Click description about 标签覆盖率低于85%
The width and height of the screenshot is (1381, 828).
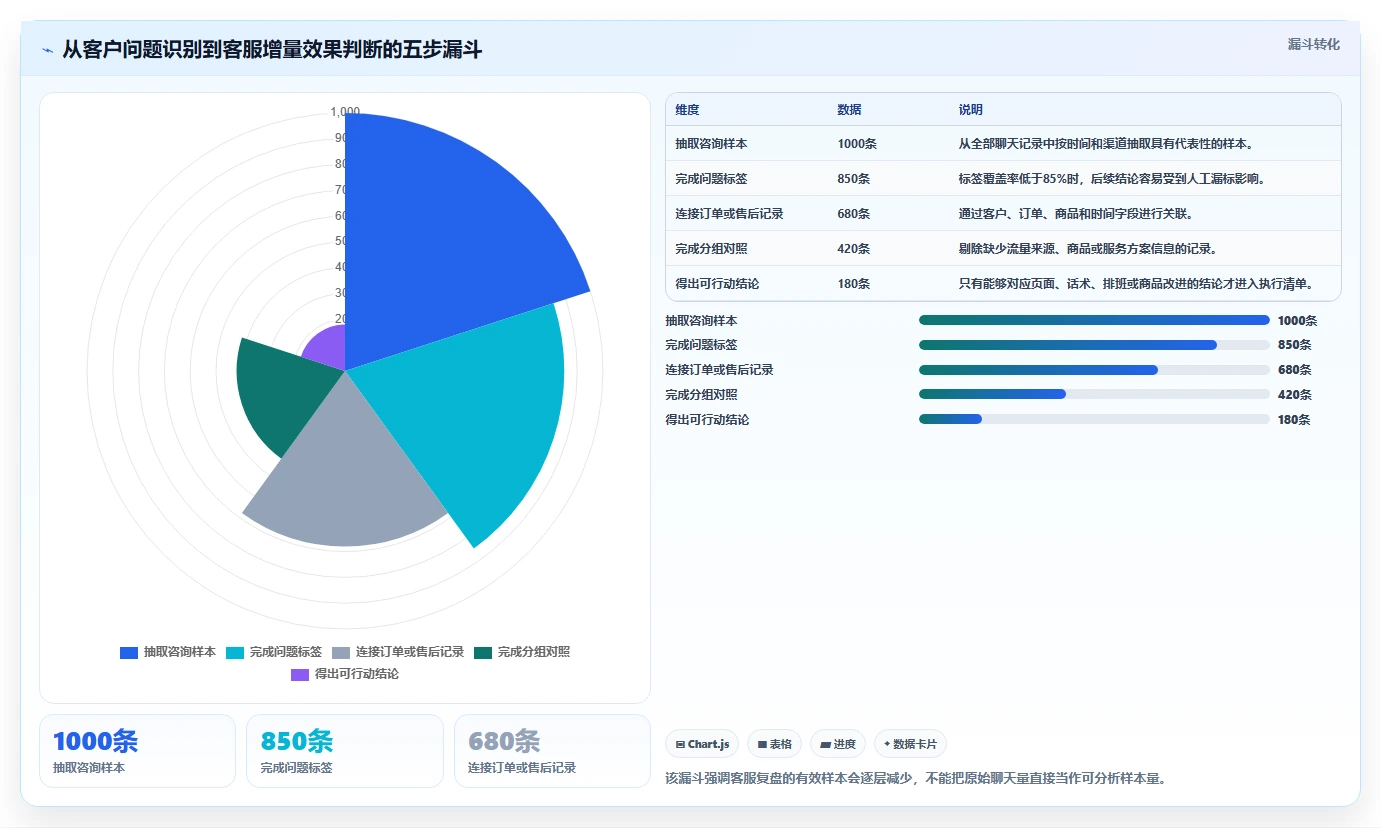(x=1112, y=179)
